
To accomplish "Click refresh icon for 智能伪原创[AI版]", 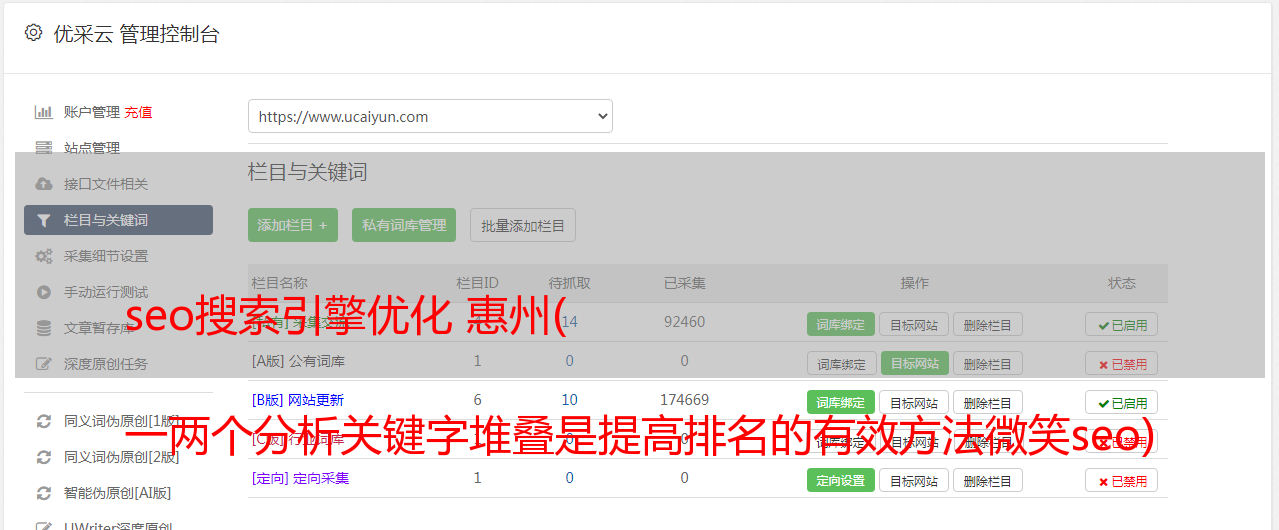I will point(43,493).
